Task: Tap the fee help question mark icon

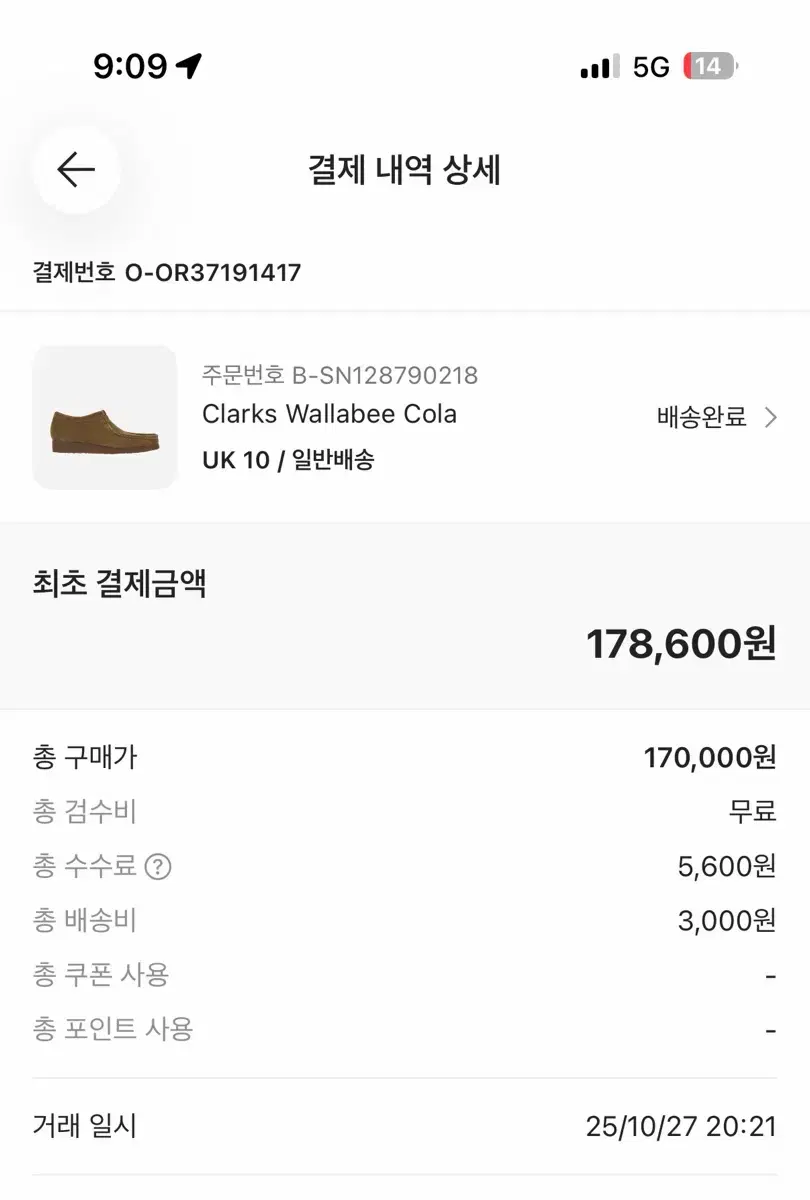Action: coord(158,866)
